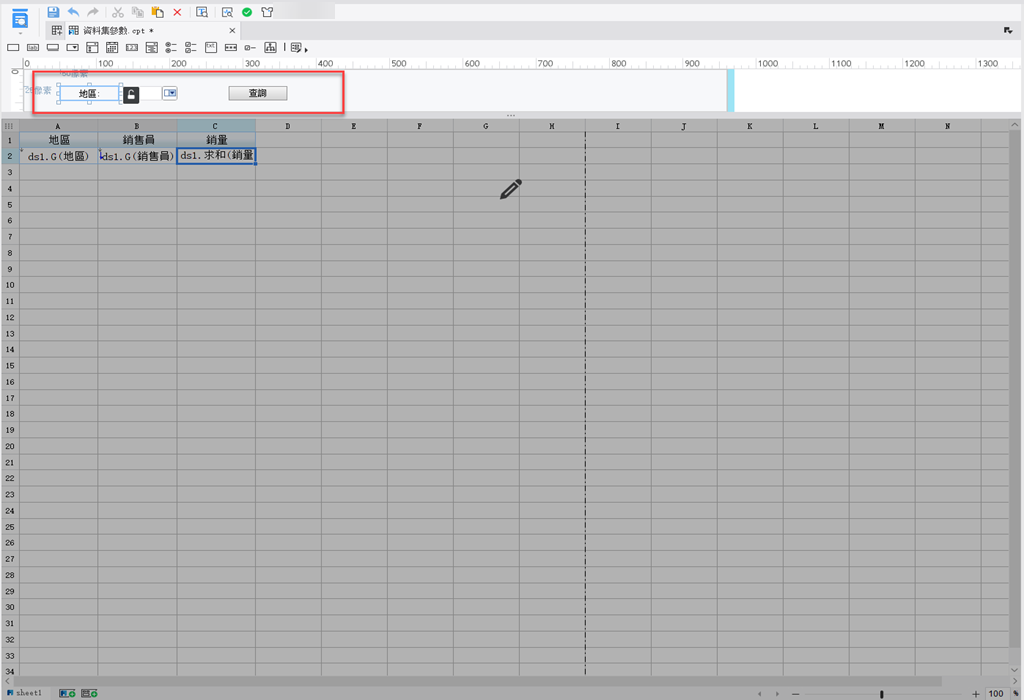This screenshot has height=700, width=1024.
Task: Click the 查詢 button
Action: pyautogui.click(x=258, y=93)
